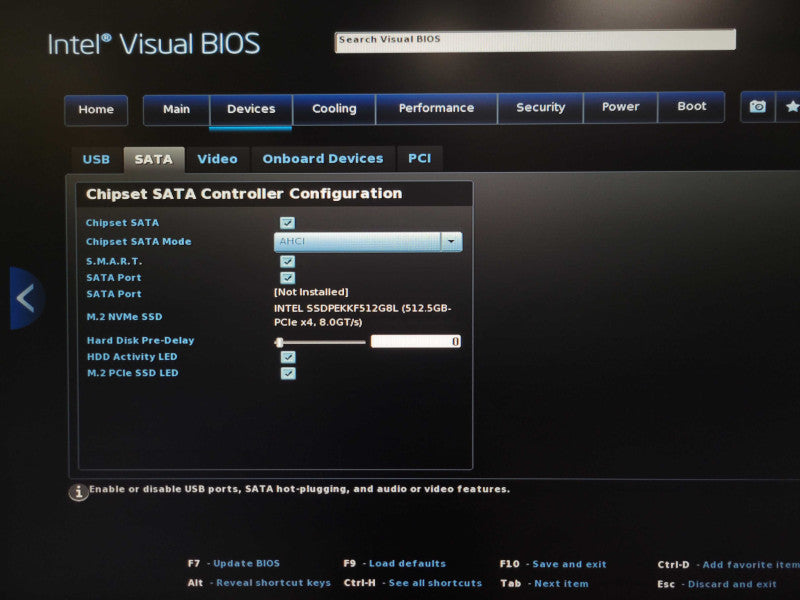Click the [Not Installed] SATA Port value
The image size is (800, 600).
(311, 292)
